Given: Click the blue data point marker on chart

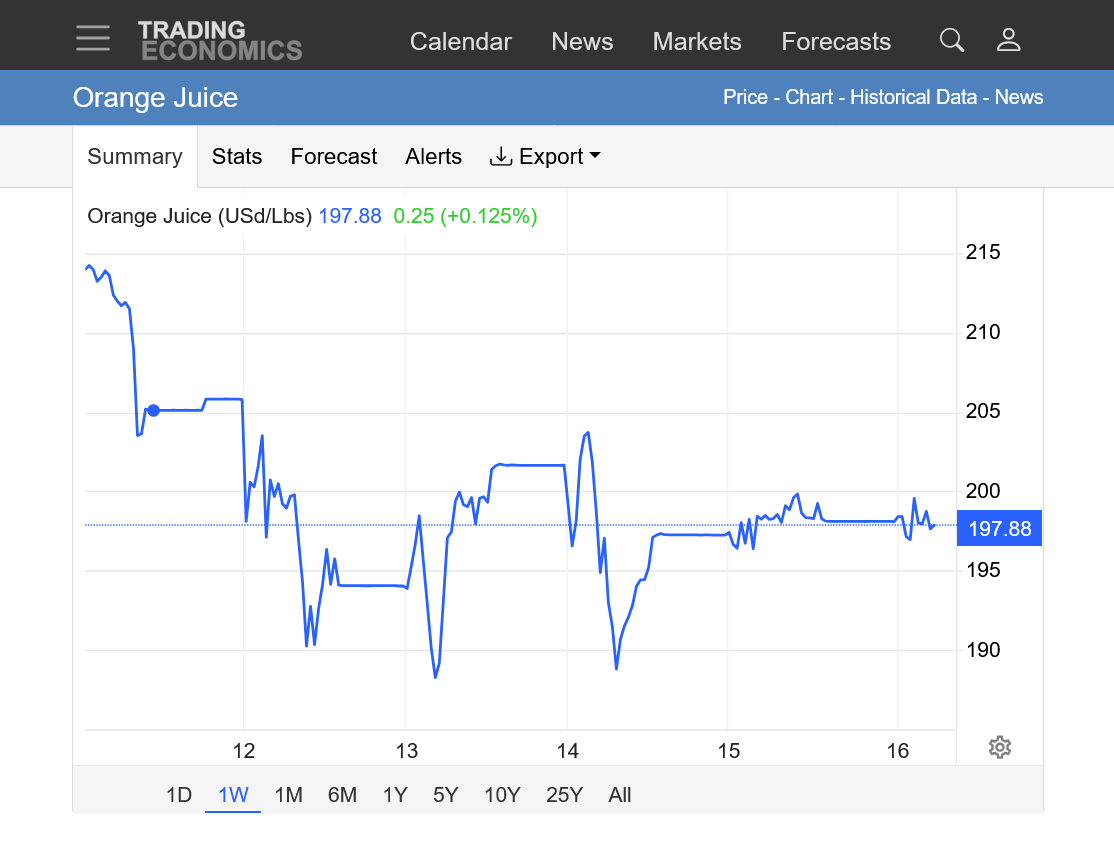Looking at the screenshot, I should tap(153, 410).
